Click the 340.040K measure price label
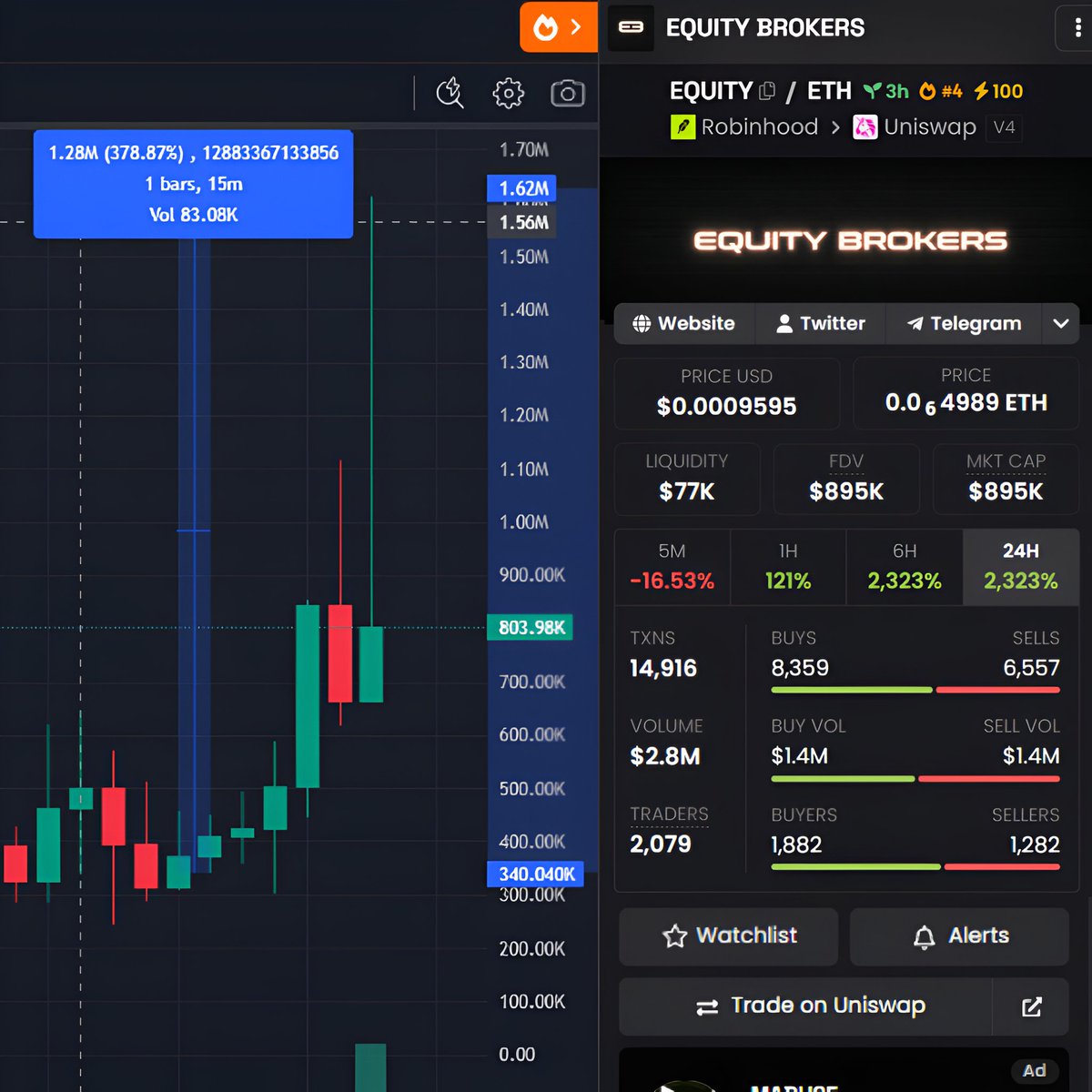Image resolution: width=1092 pixels, height=1092 pixels. [x=535, y=875]
